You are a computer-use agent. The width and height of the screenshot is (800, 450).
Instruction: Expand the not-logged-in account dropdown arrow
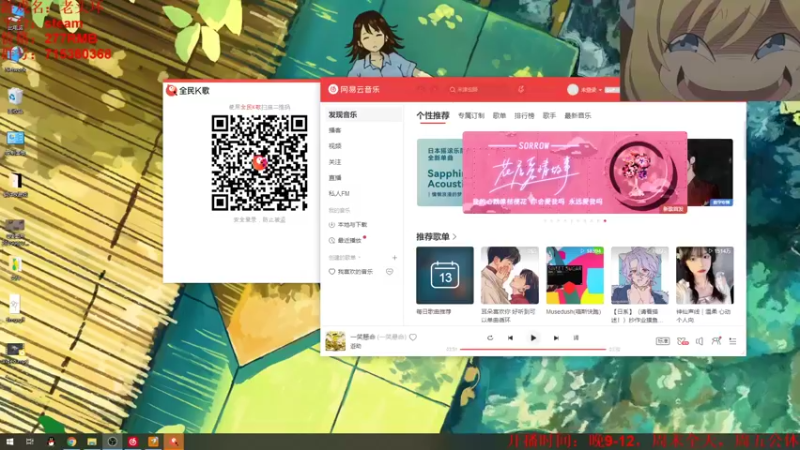click(601, 90)
